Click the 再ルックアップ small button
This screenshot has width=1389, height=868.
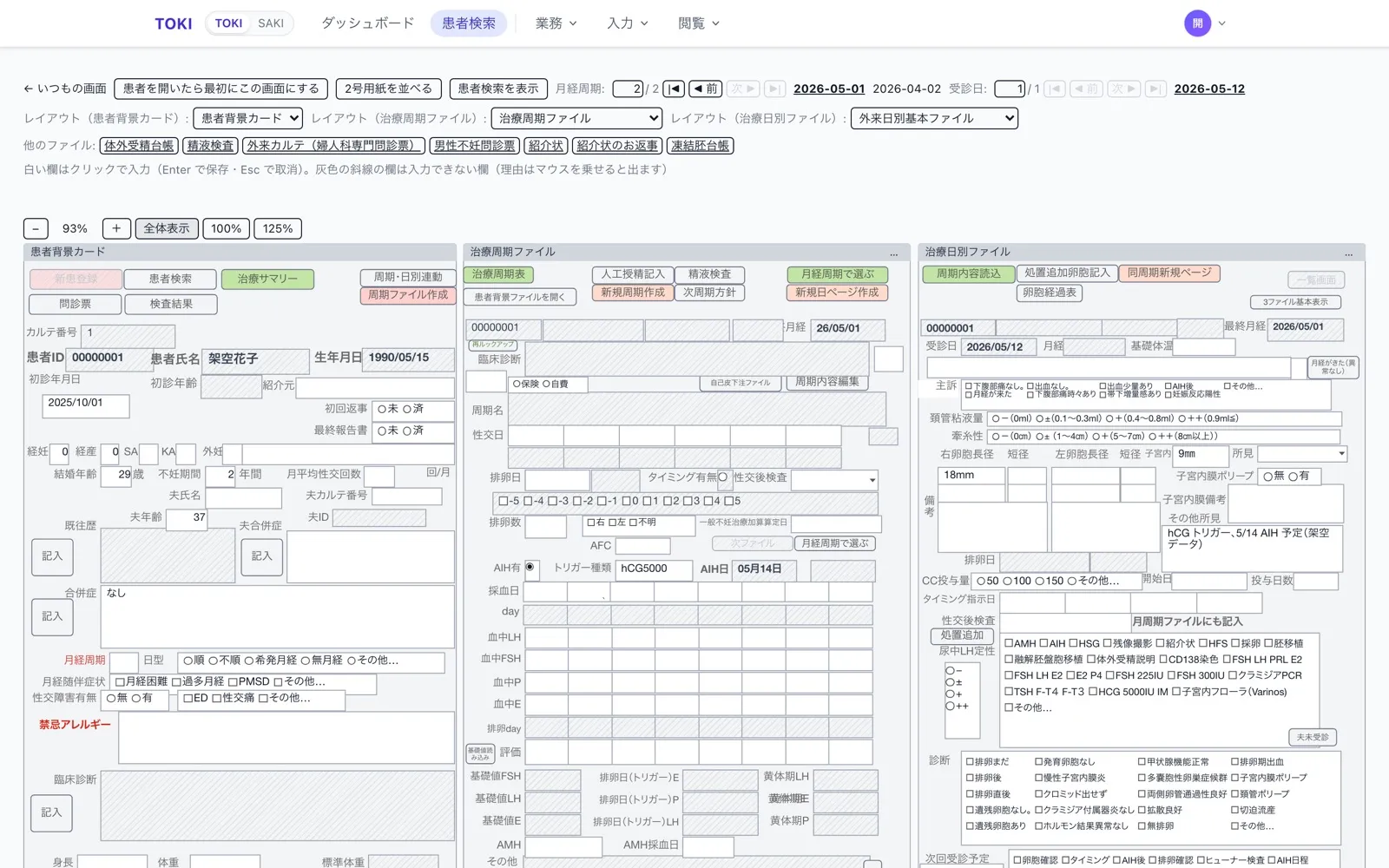492,345
